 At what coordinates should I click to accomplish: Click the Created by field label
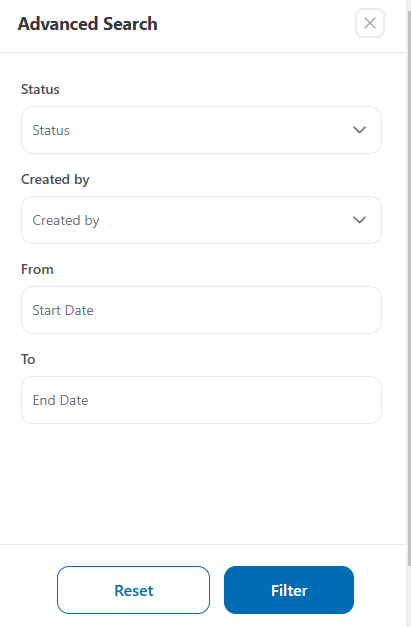[x=55, y=180]
